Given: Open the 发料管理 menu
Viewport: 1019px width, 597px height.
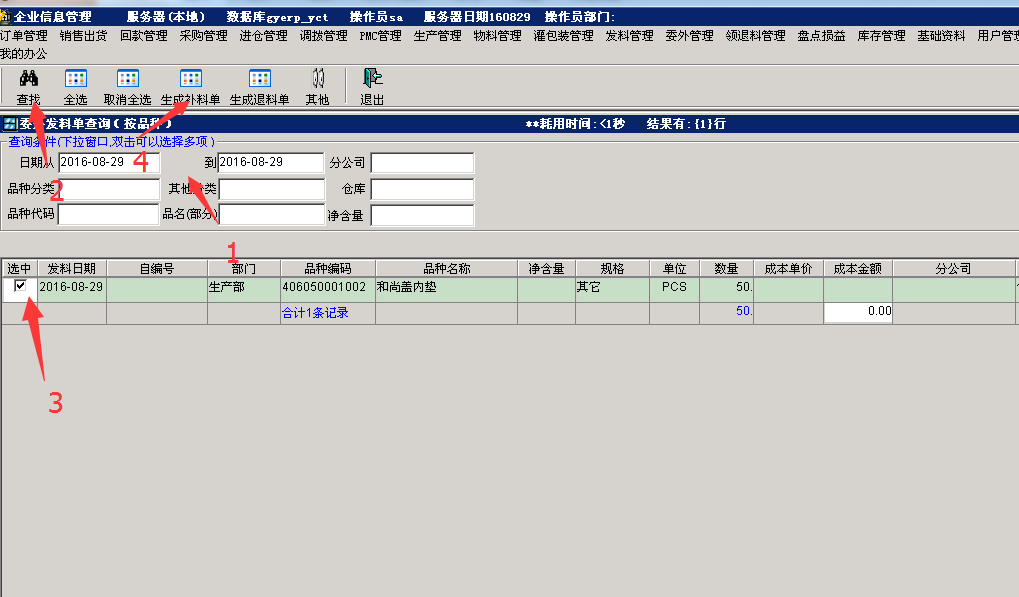Looking at the screenshot, I should (x=629, y=36).
